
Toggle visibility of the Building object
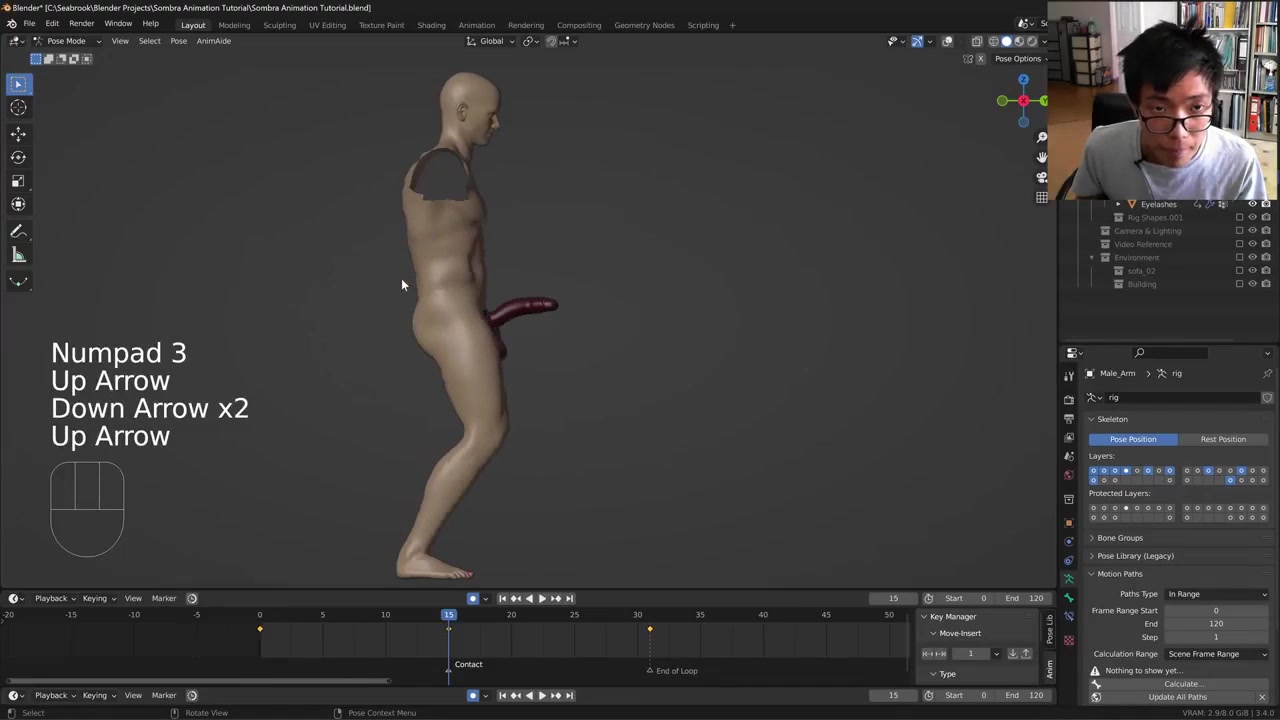click(1252, 284)
